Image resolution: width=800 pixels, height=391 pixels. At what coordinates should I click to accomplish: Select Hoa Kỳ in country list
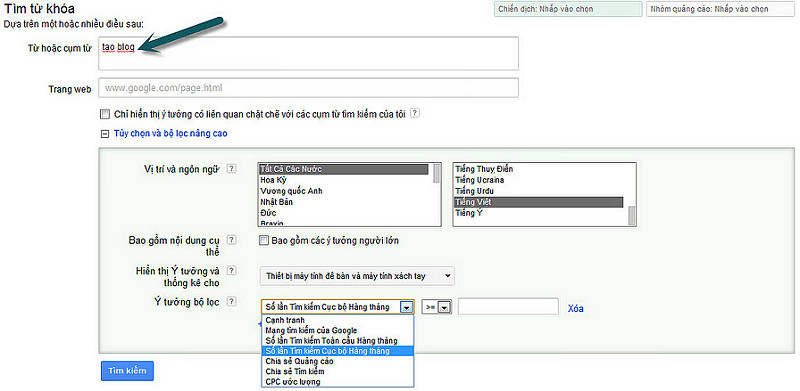pyautogui.click(x=344, y=180)
